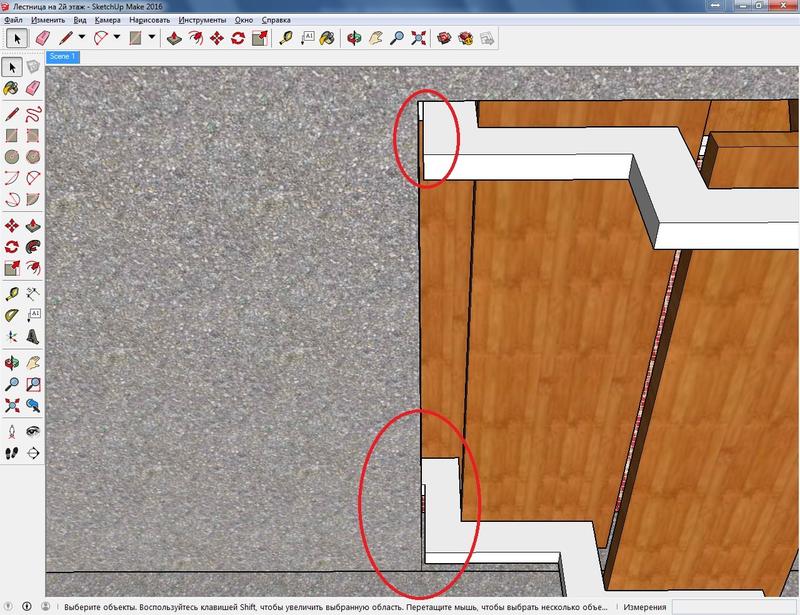
Task: Expand the Line tool dropdown arrow
Action: [82, 38]
